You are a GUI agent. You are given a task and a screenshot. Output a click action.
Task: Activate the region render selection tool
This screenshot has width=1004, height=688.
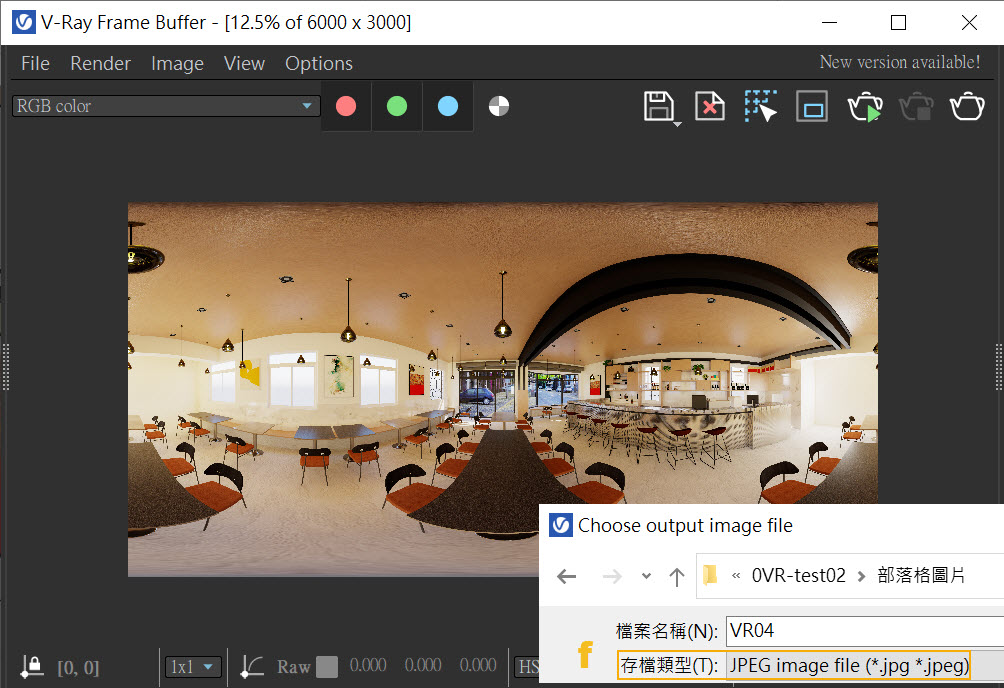click(x=761, y=106)
